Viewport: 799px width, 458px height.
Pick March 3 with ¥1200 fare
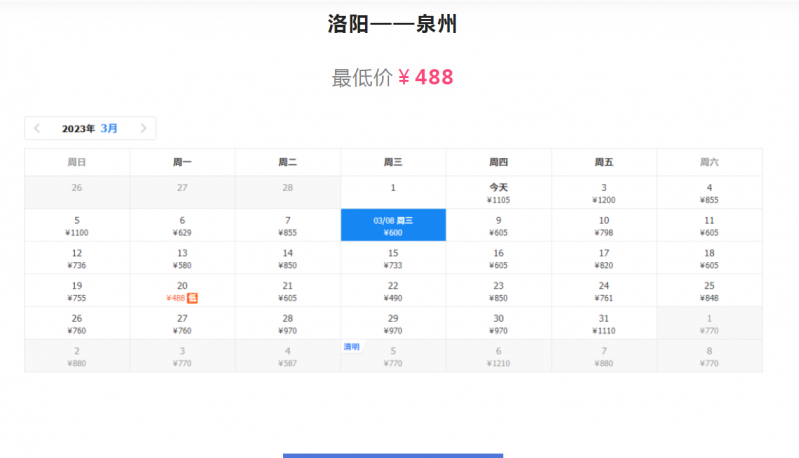(604, 193)
